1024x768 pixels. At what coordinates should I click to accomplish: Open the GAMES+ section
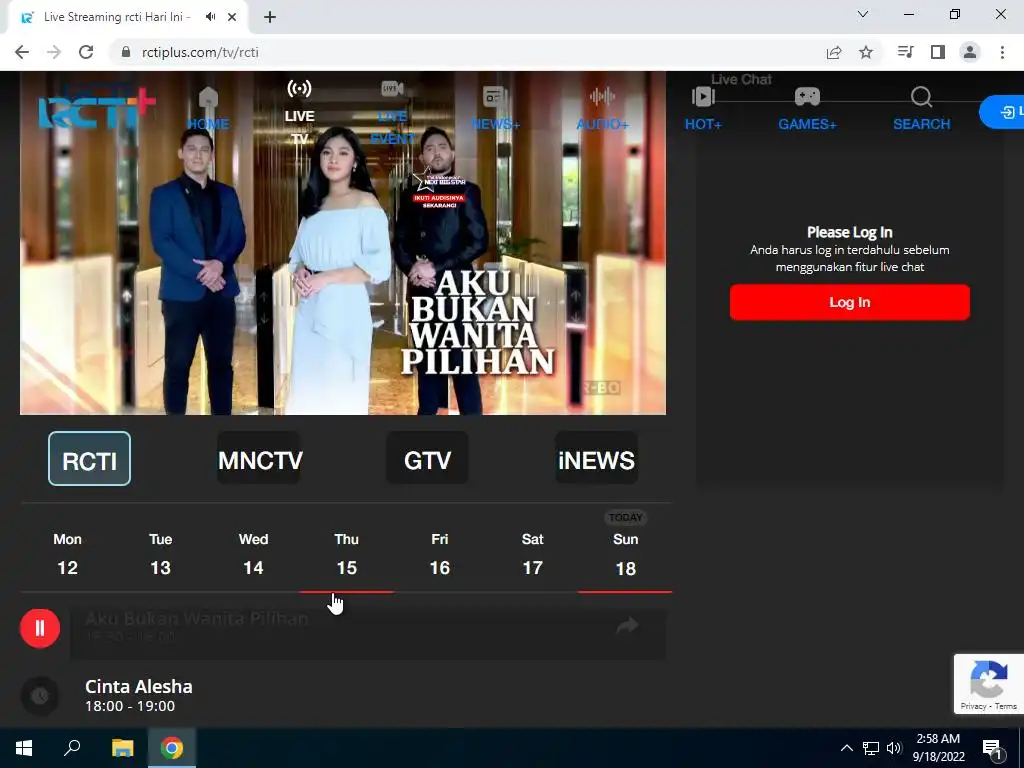pyautogui.click(x=807, y=109)
